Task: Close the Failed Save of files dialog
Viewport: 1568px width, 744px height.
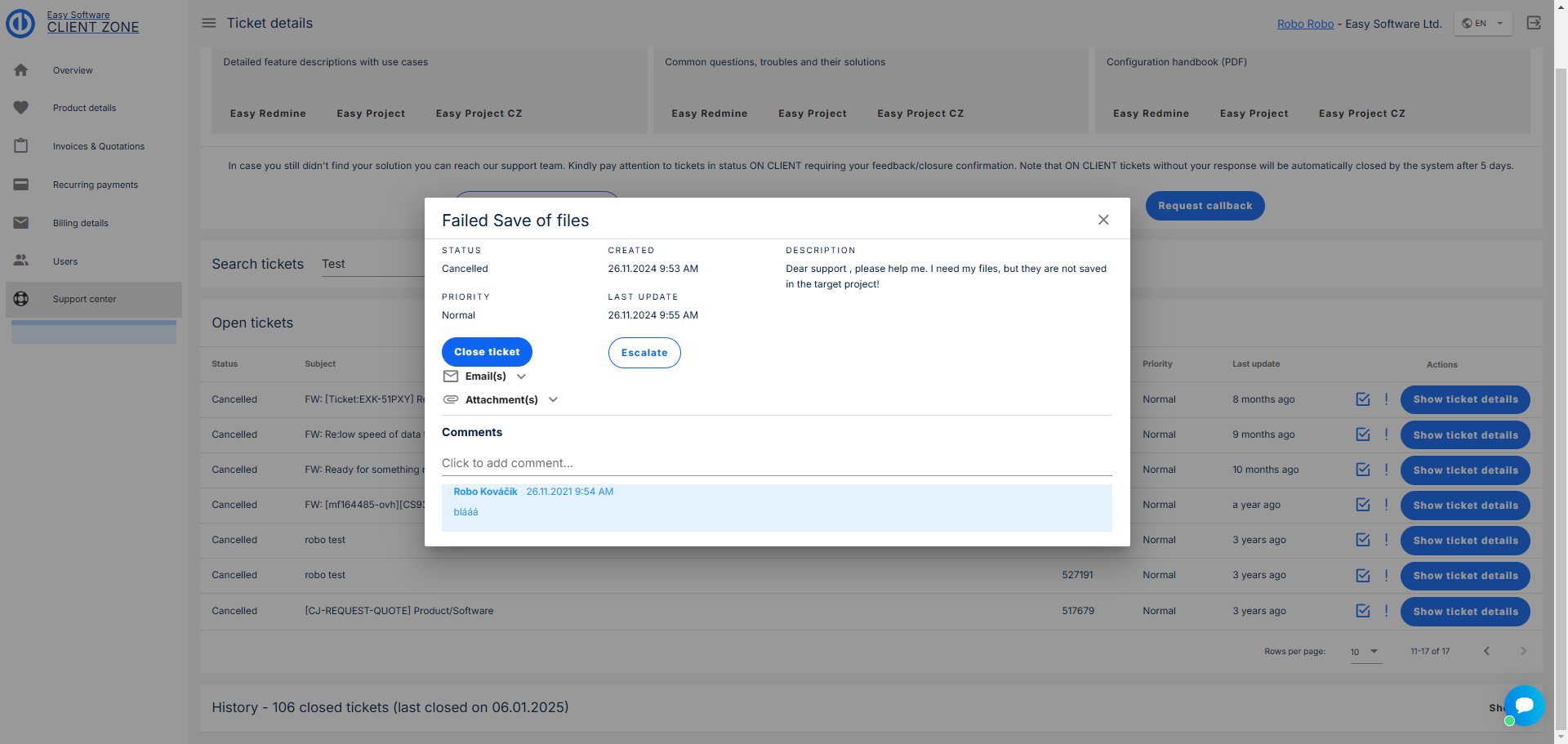Action: (1103, 220)
